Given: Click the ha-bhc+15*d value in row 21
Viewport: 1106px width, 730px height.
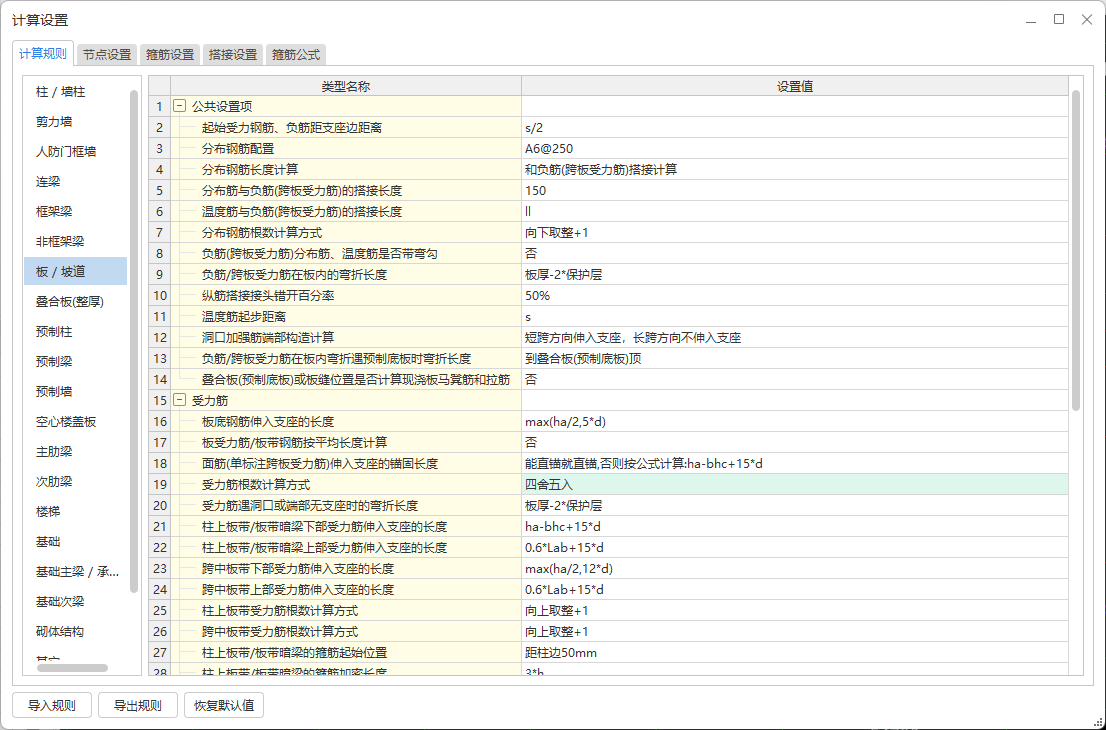Looking at the screenshot, I should pyautogui.click(x=795, y=527).
